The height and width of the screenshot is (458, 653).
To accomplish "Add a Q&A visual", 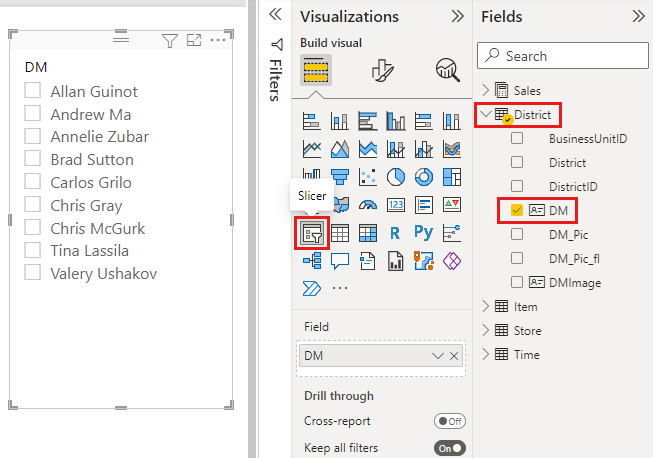I will pyautogui.click(x=339, y=261).
